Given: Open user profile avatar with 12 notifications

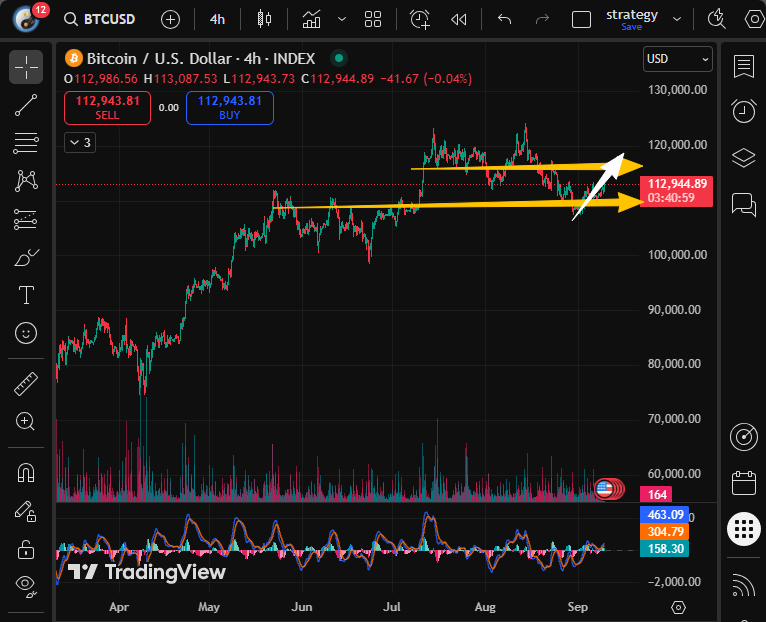Looking at the screenshot, I should point(26,19).
